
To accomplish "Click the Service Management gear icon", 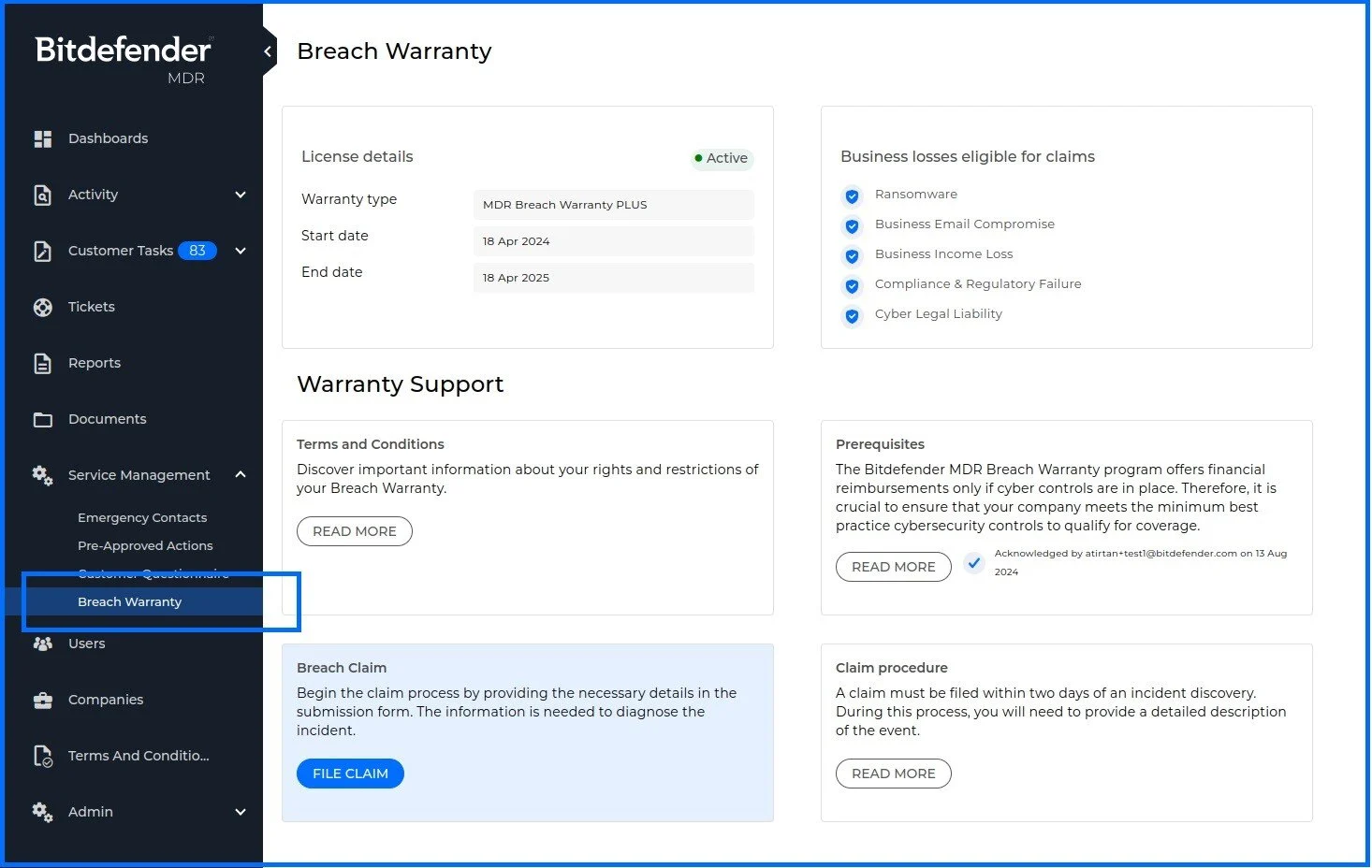I will tap(42, 475).
